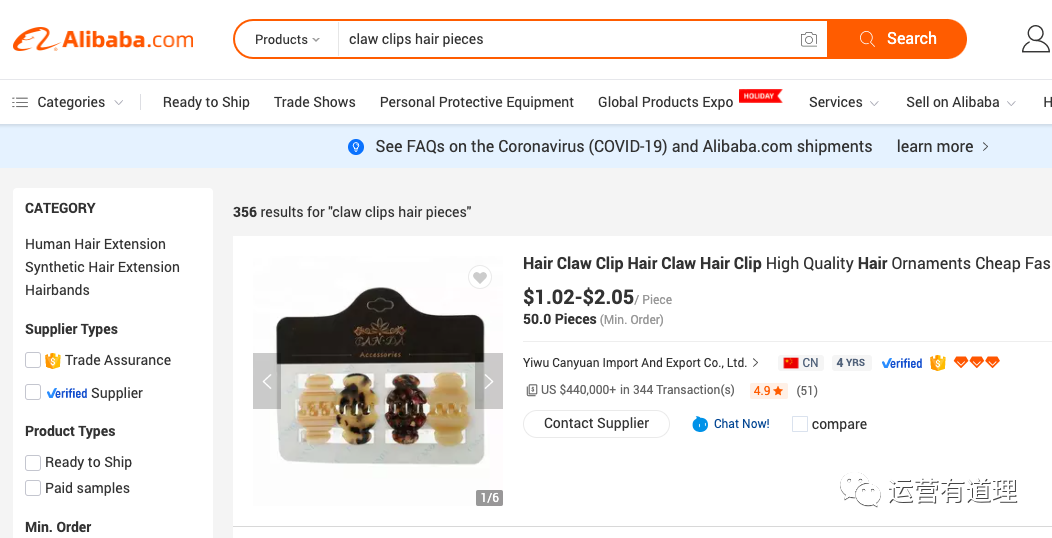
Task: Show next product image arrow
Action: click(x=489, y=381)
